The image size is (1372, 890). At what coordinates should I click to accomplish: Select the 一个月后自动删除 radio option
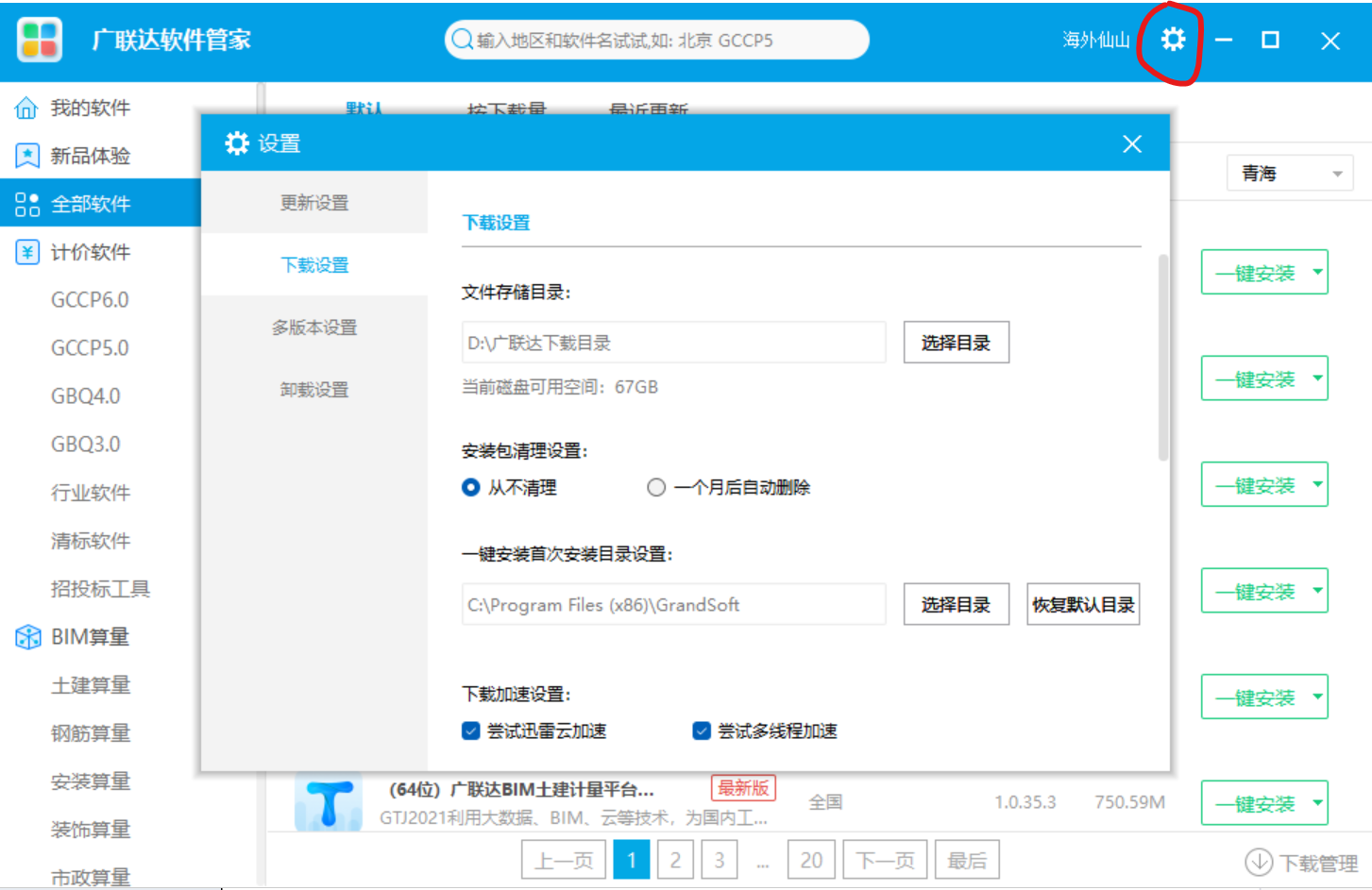point(656,487)
